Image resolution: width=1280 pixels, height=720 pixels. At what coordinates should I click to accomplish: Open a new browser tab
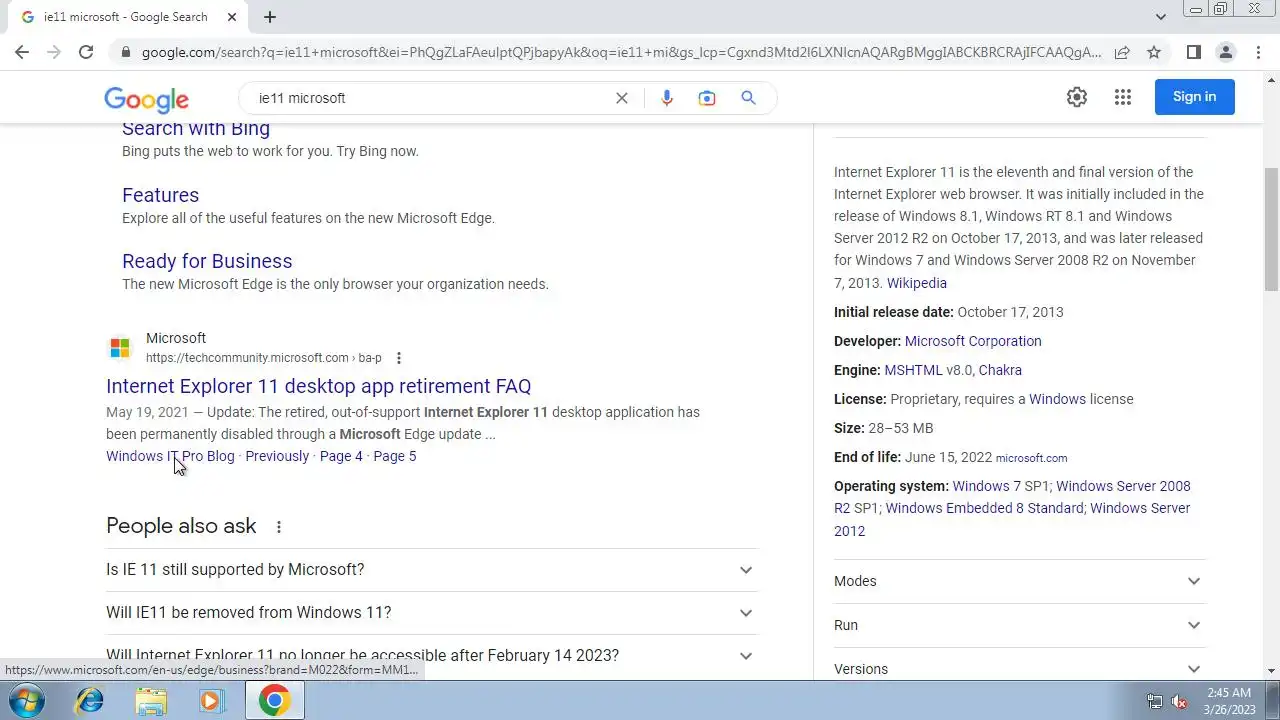tap(270, 17)
